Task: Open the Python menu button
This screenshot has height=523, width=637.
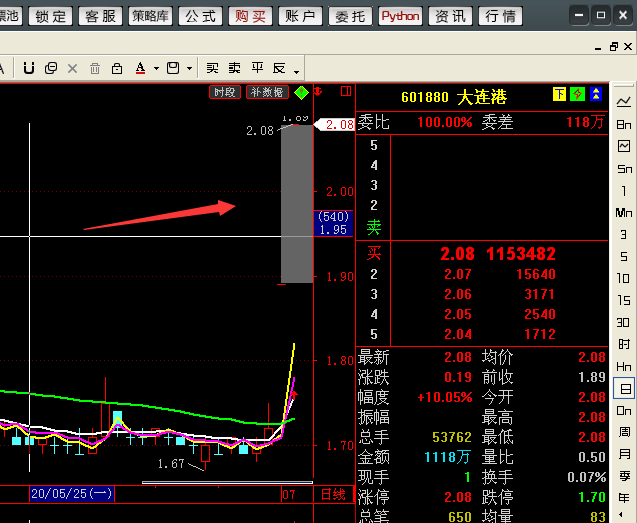Action: pos(400,16)
